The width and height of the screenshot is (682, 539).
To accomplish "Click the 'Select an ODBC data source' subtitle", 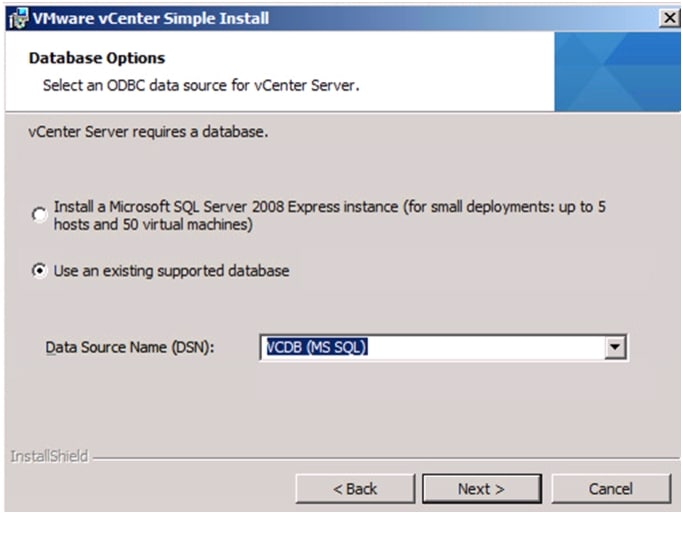I will [x=200, y=85].
